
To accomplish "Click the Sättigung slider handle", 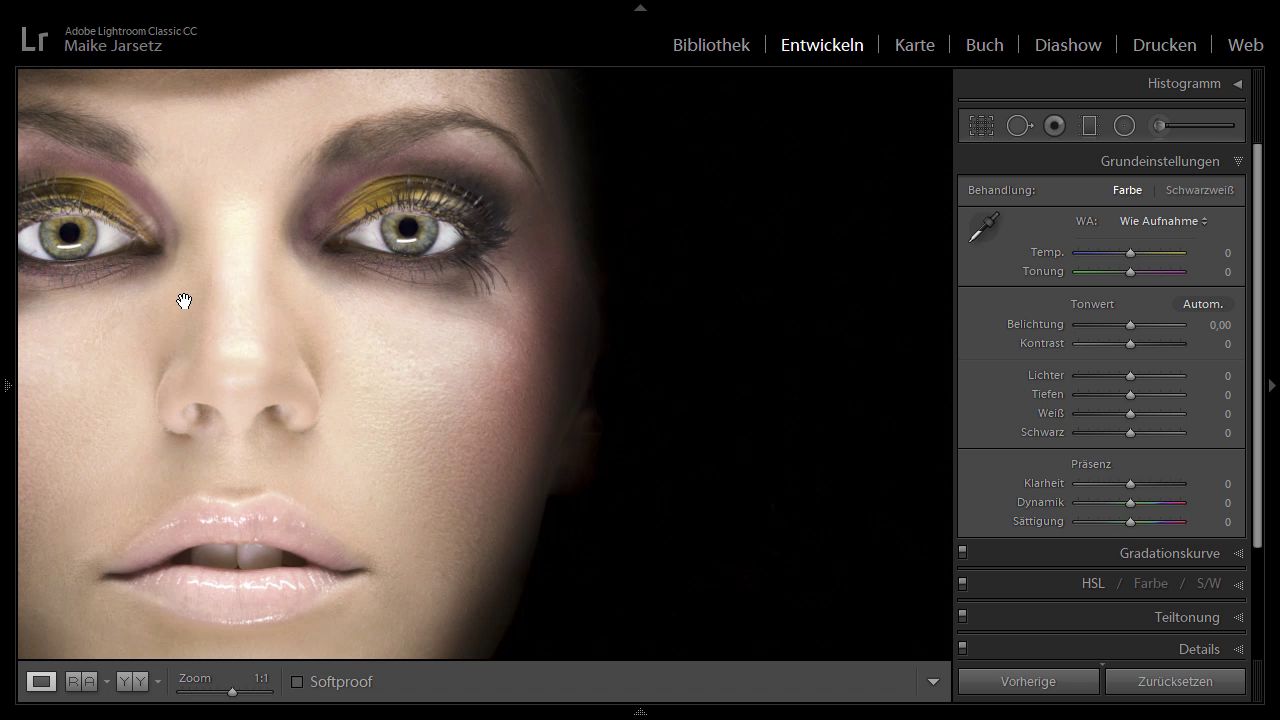I will click(1130, 522).
